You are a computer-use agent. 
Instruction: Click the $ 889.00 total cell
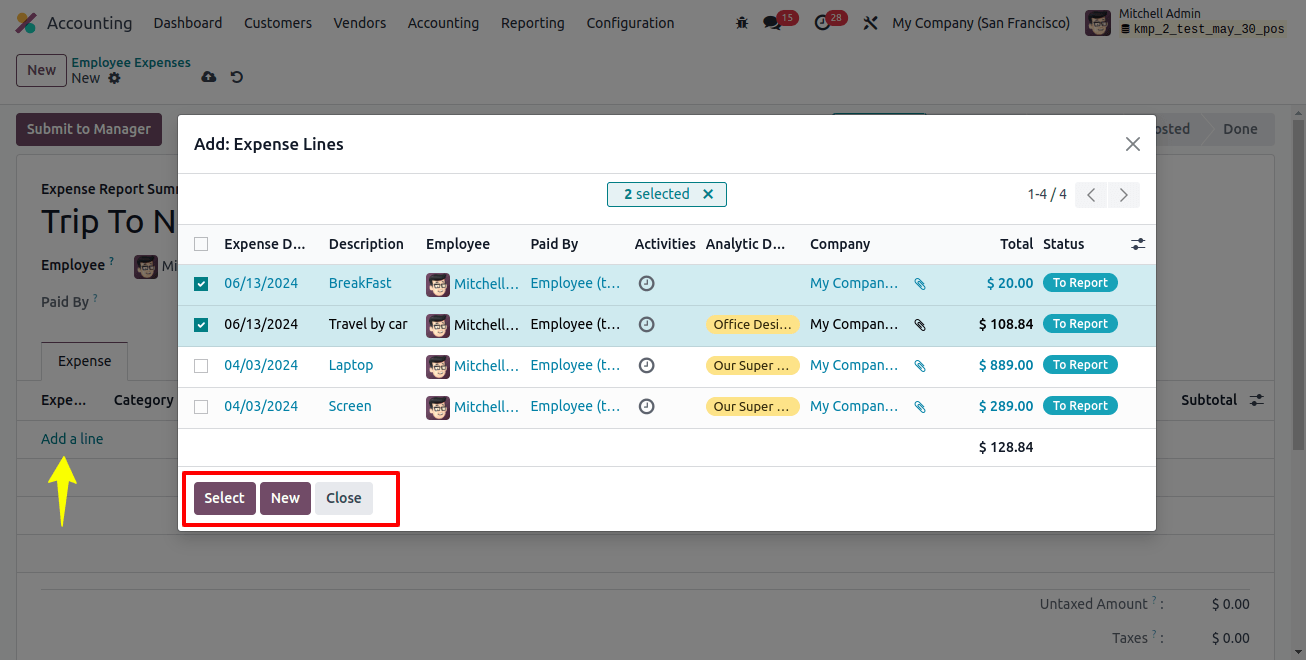(x=1006, y=365)
